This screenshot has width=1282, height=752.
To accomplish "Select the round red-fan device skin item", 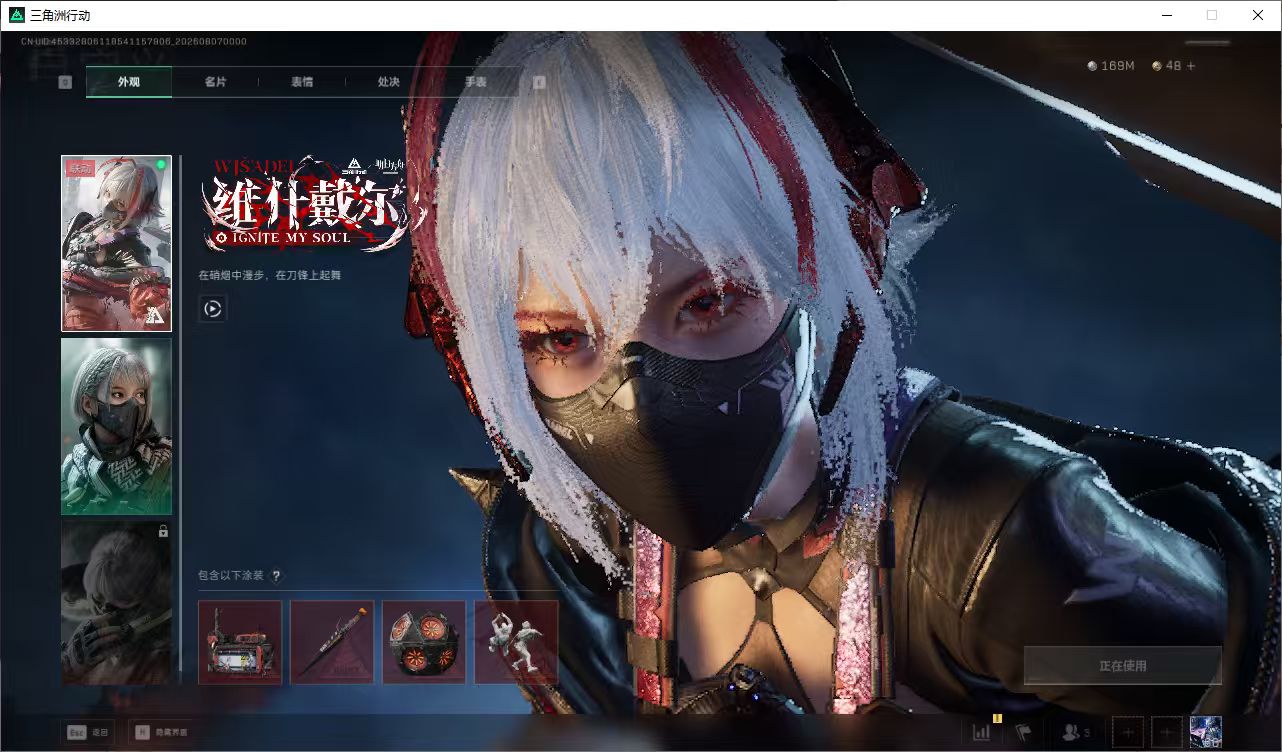I will 424,642.
